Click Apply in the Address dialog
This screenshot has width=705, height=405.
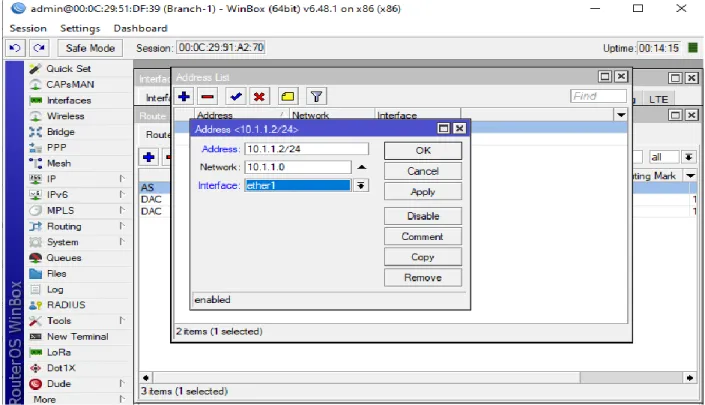tap(423, 191)
